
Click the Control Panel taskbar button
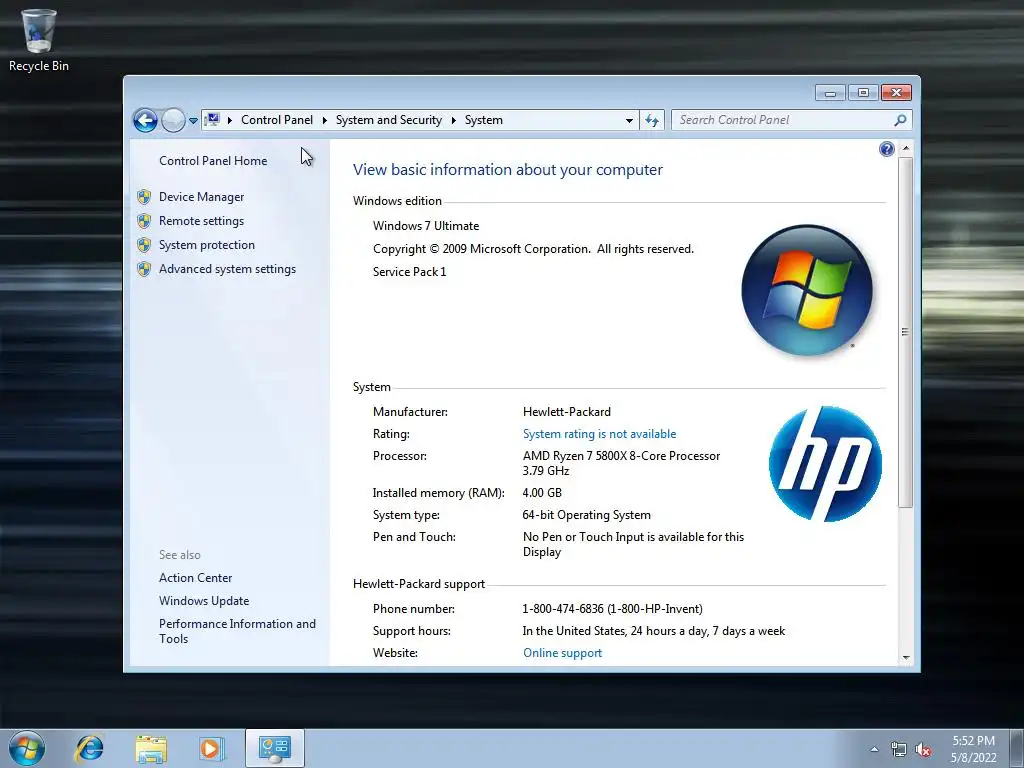click(x=274, y=748)
